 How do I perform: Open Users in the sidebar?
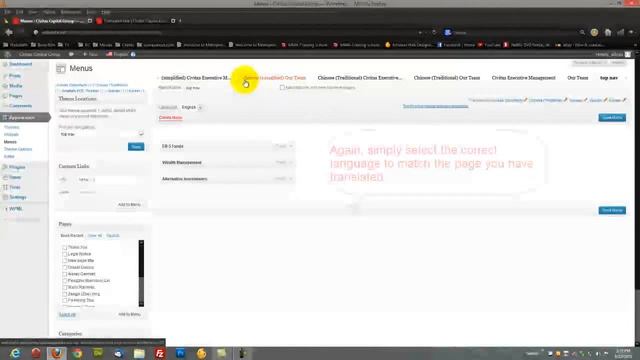[x=15, y=177]
